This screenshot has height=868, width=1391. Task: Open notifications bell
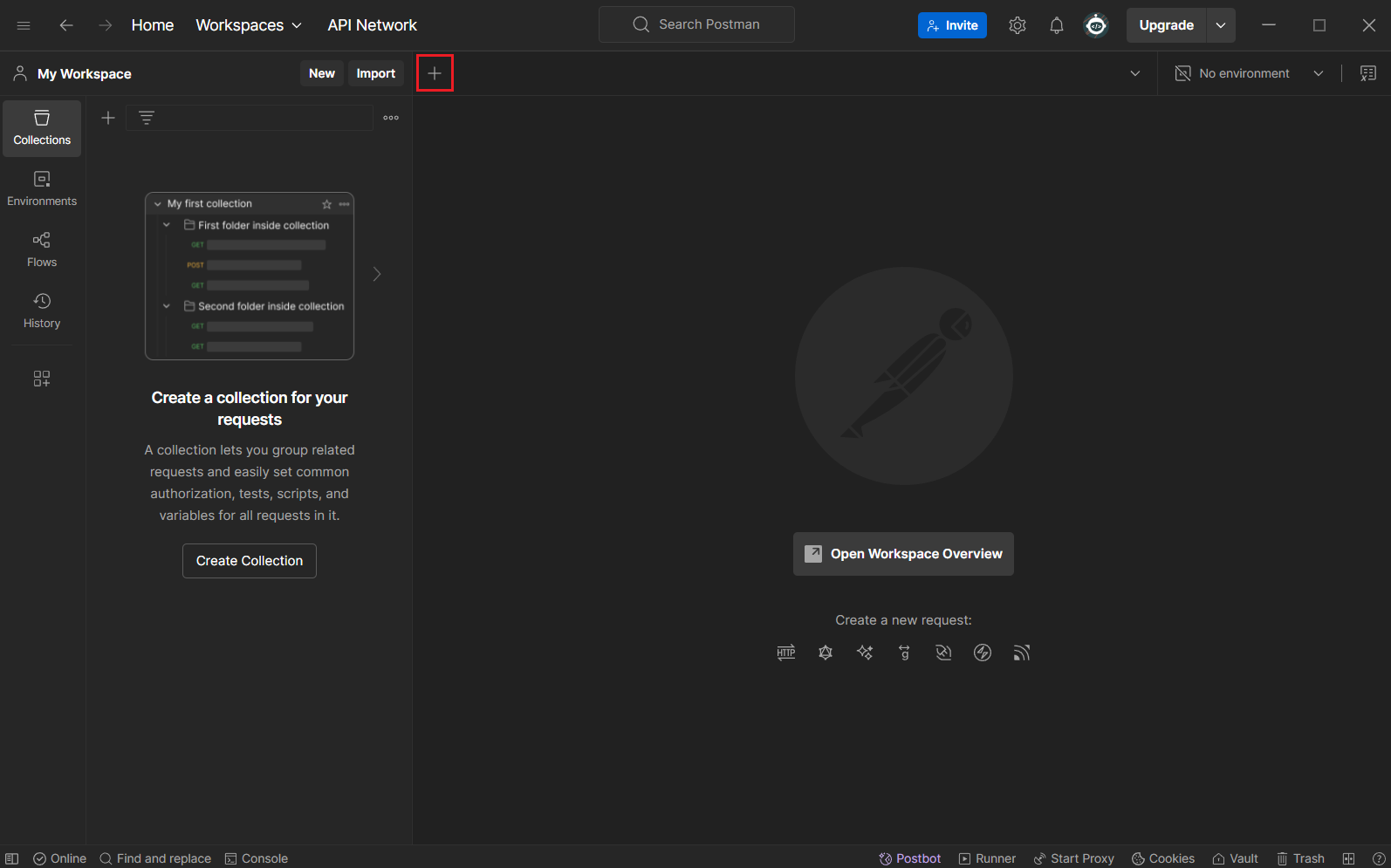click(x=1057, y=25)
